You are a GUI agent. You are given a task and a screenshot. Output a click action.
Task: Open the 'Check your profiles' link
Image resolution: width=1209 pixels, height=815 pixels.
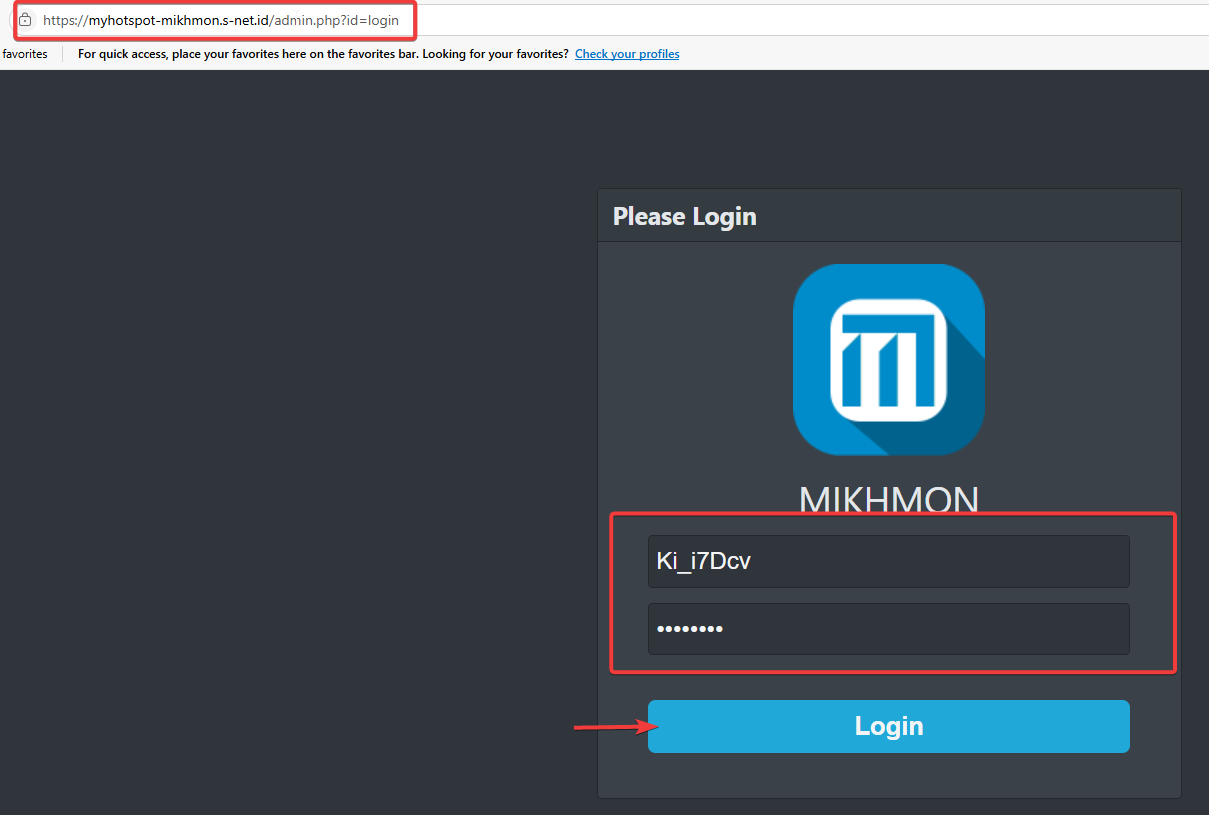click(x=627, y=54)
